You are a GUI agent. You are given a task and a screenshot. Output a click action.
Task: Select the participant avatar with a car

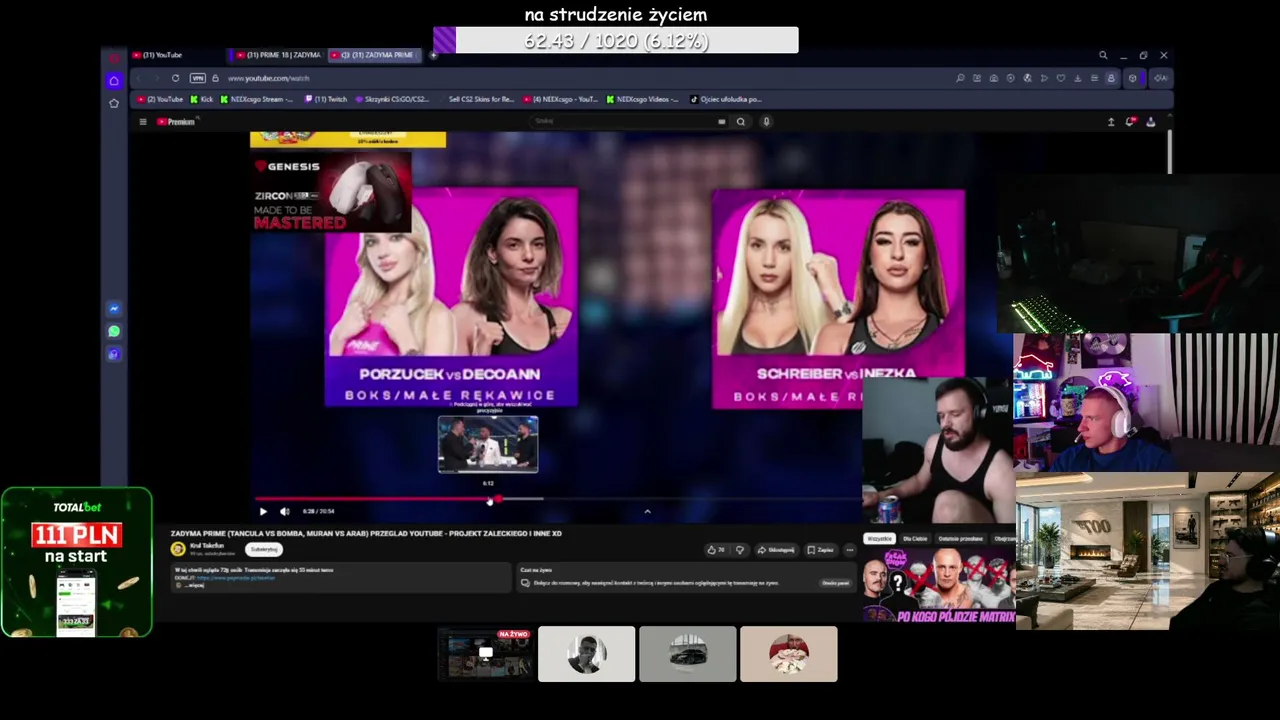pos(688,654)
